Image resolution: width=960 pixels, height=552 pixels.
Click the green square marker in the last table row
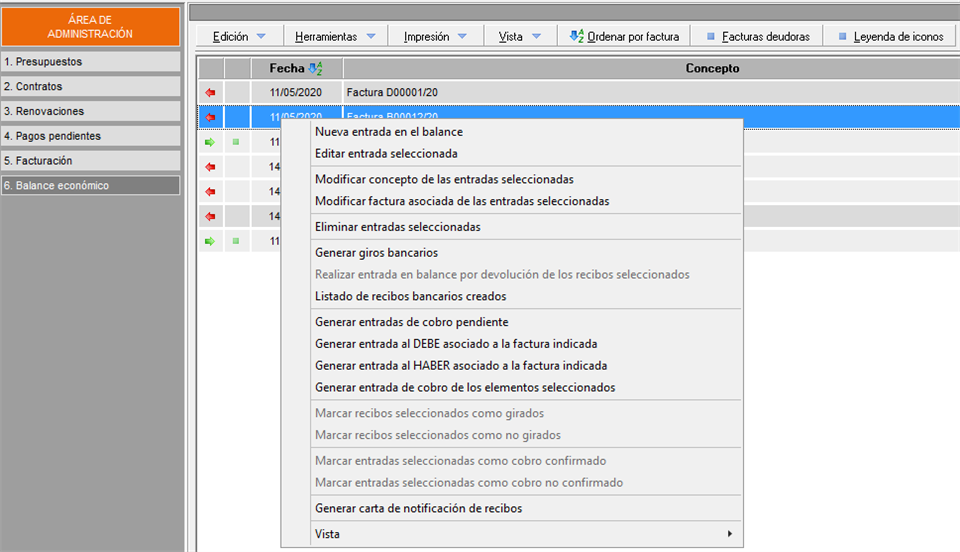click(x=236, y=241)
